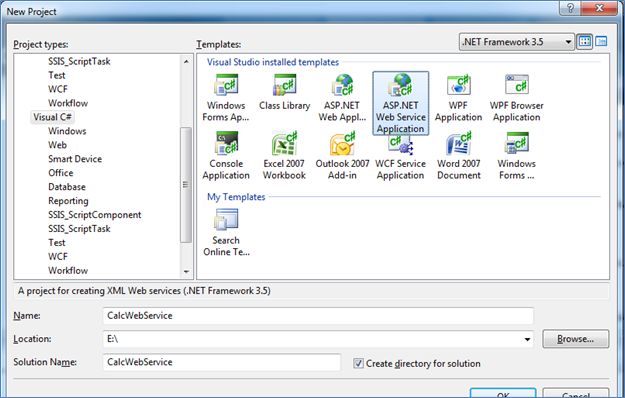Edit the Solution Name field
This screenshot has width=625, height=398.
coord(222,362)
